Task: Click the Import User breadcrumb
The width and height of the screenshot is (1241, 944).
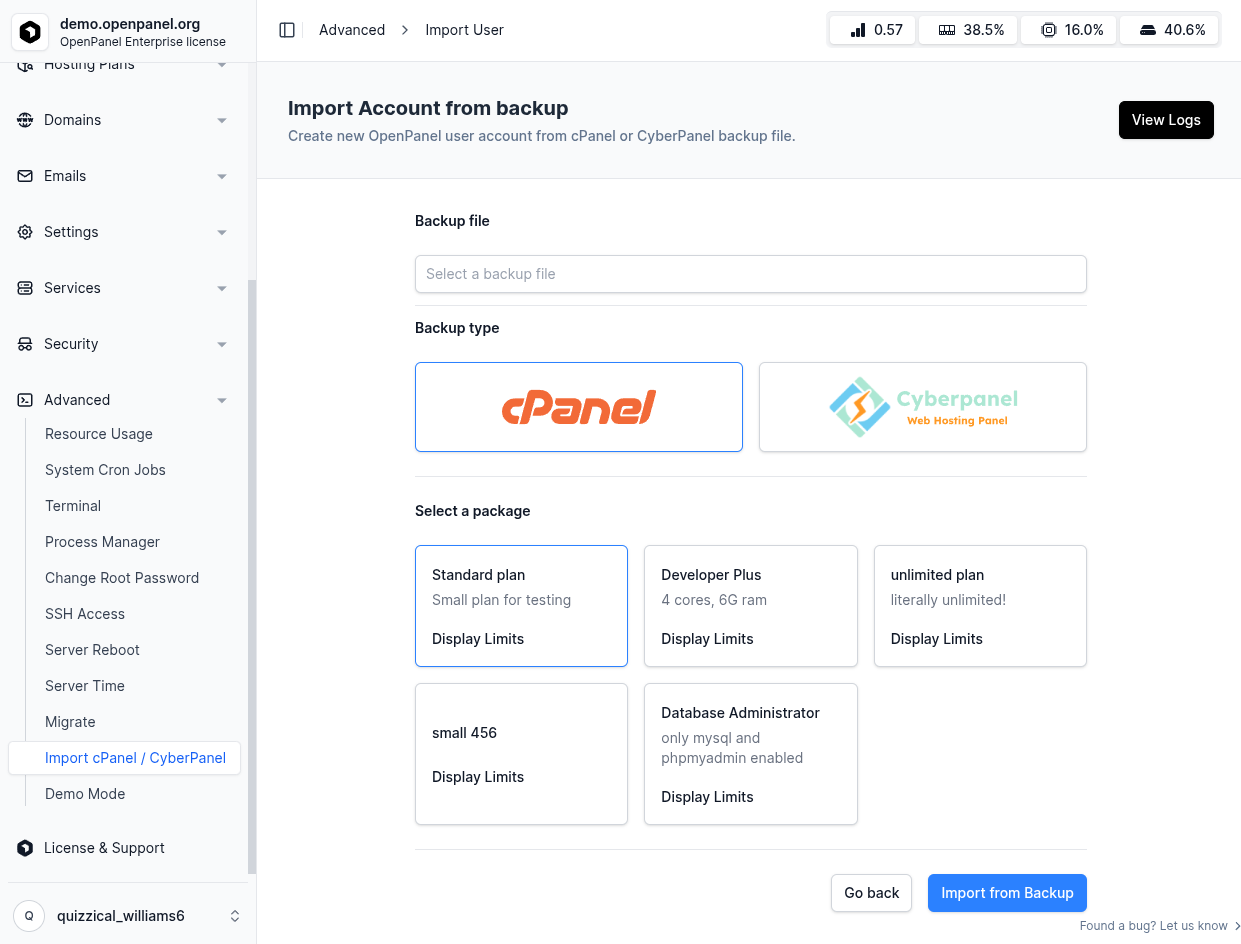Action: click(x=464, y=30)
